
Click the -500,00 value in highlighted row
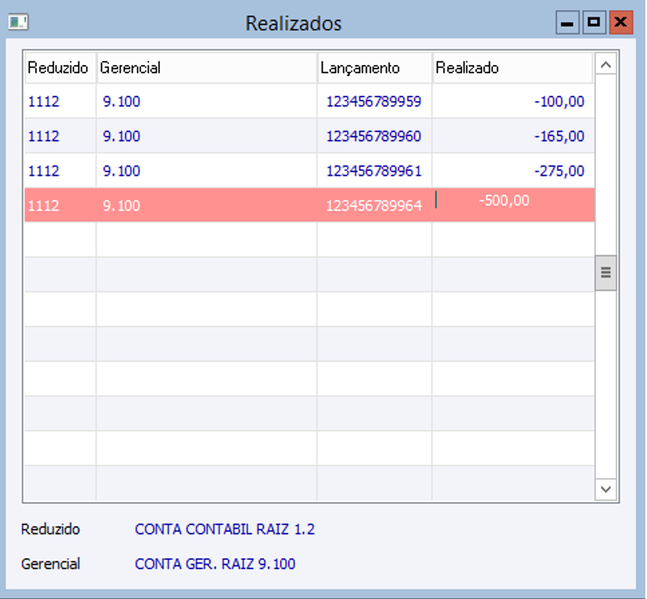point(504,201)
